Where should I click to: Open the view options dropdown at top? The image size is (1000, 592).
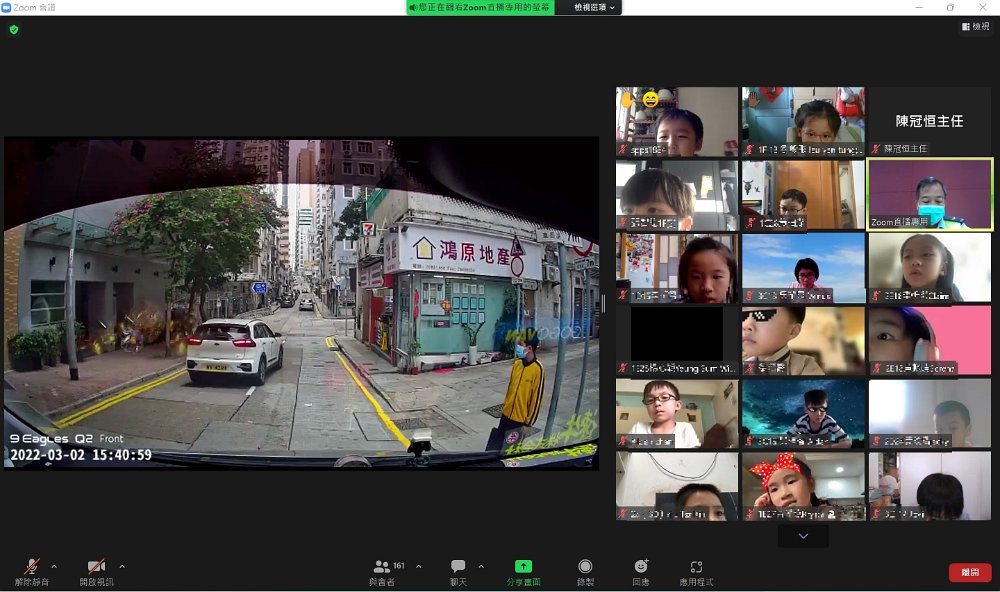click(x=597, y=7)
